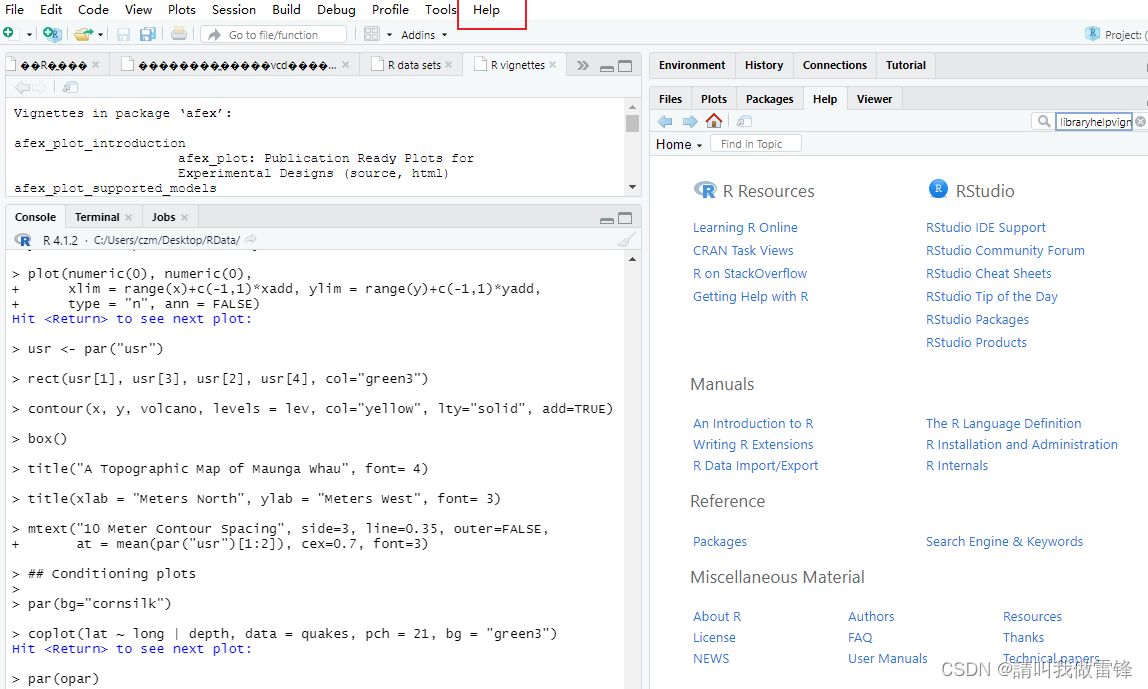Switch to the History tab

(764, 65)
